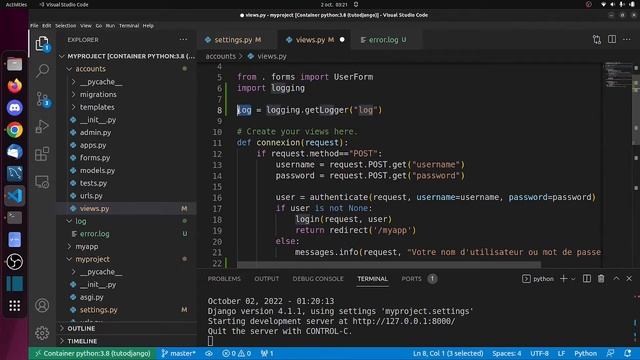
Task: Open Accounts menu in activity bar
Action: [x=42, y=305]
